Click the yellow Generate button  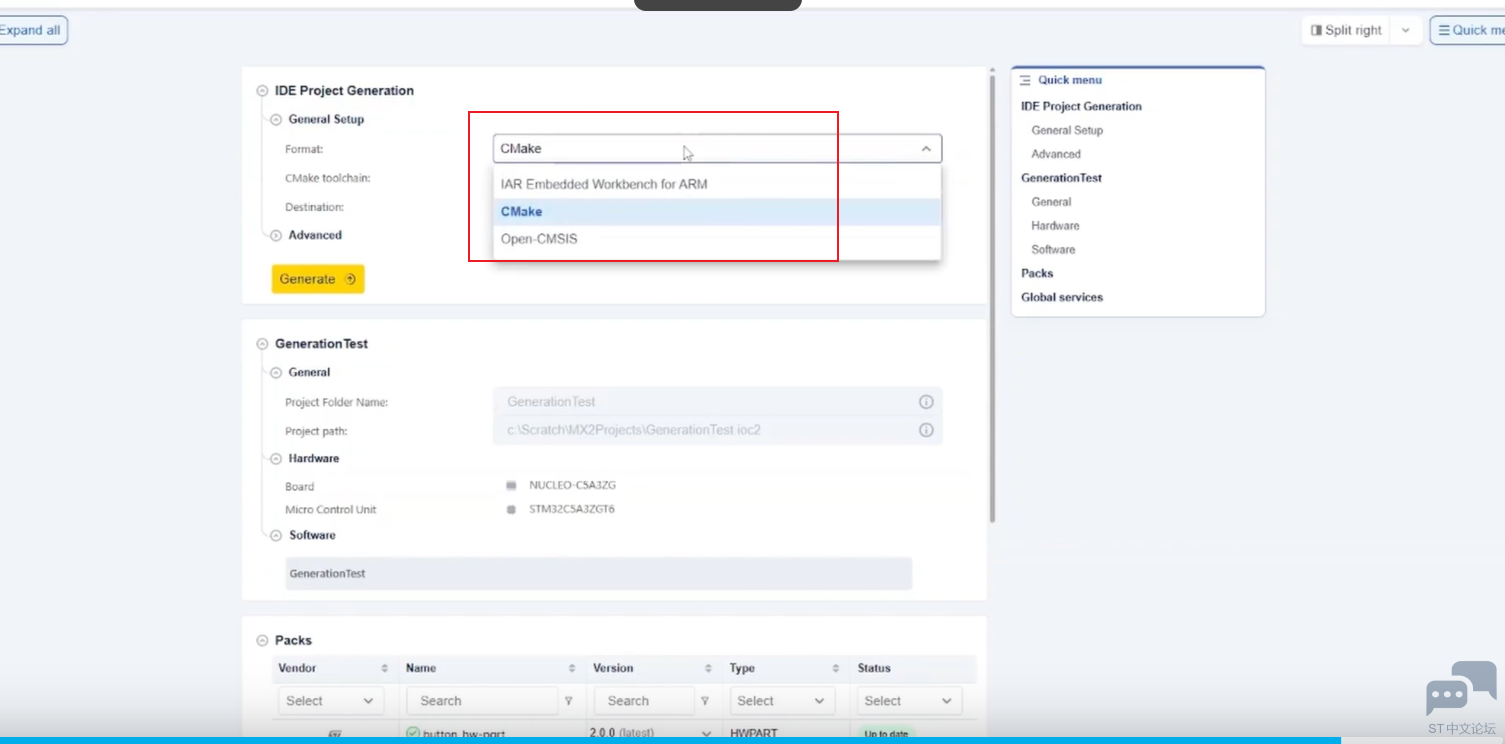[x=318, y=279]
